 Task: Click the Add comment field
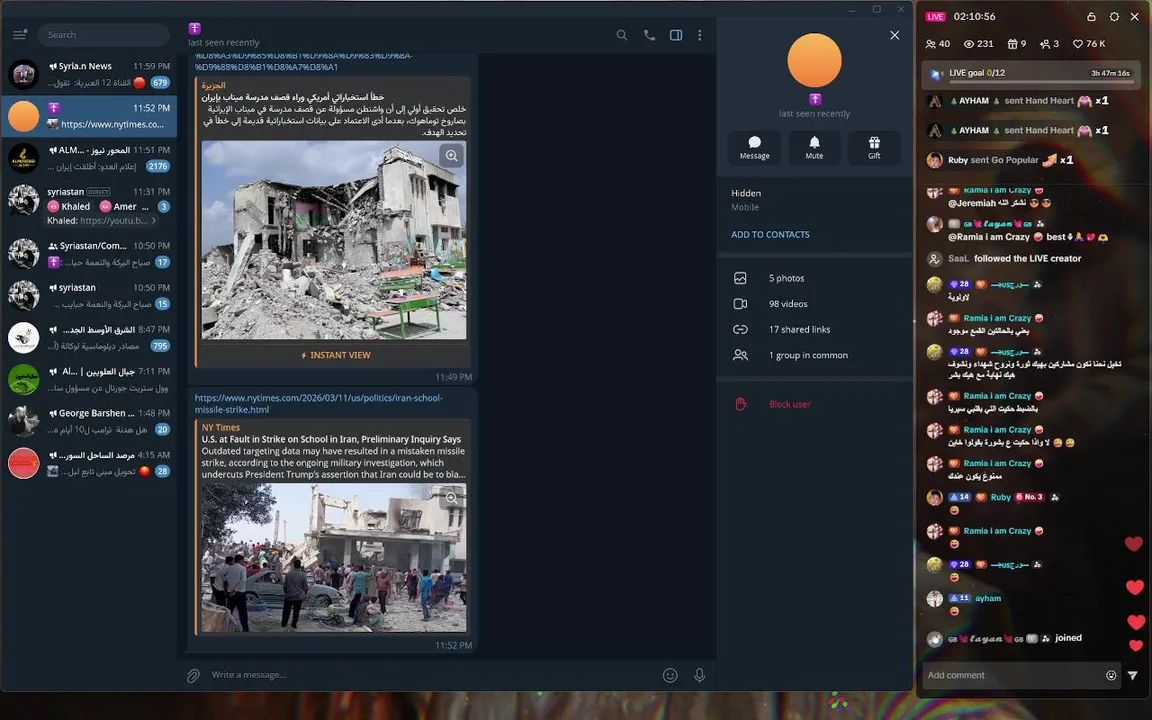(x=1014, y=675)
